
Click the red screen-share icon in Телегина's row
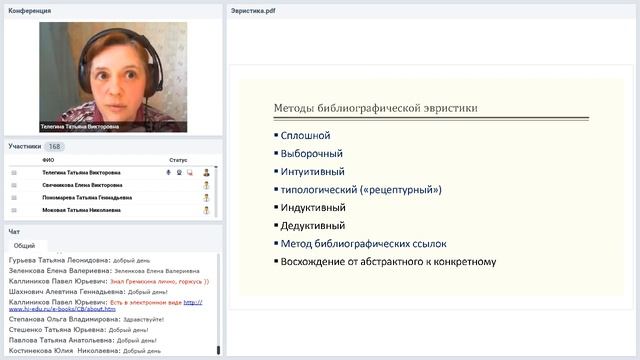coord(190,173)
